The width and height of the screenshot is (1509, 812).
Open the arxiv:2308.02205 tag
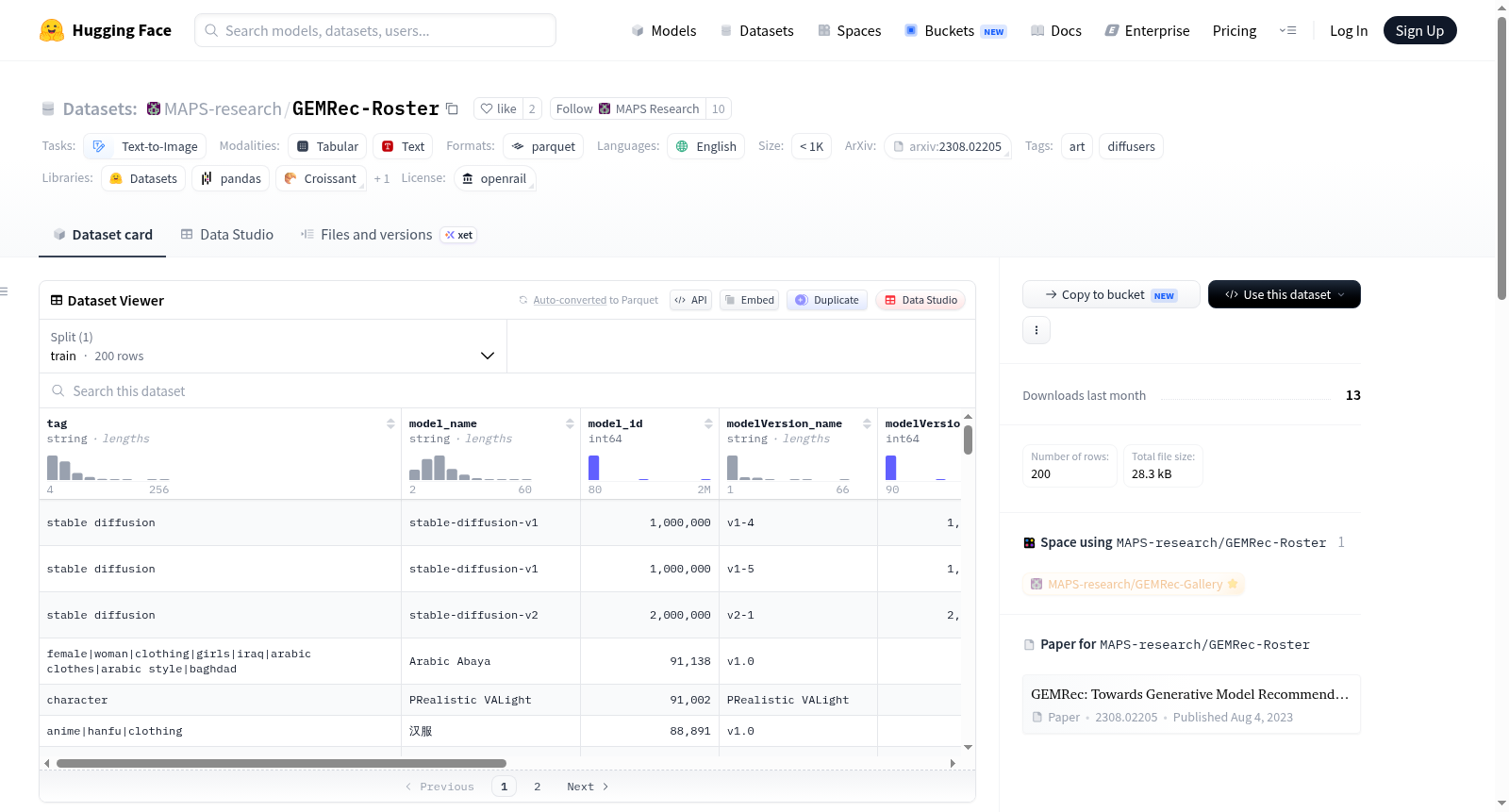pos(948,146)
